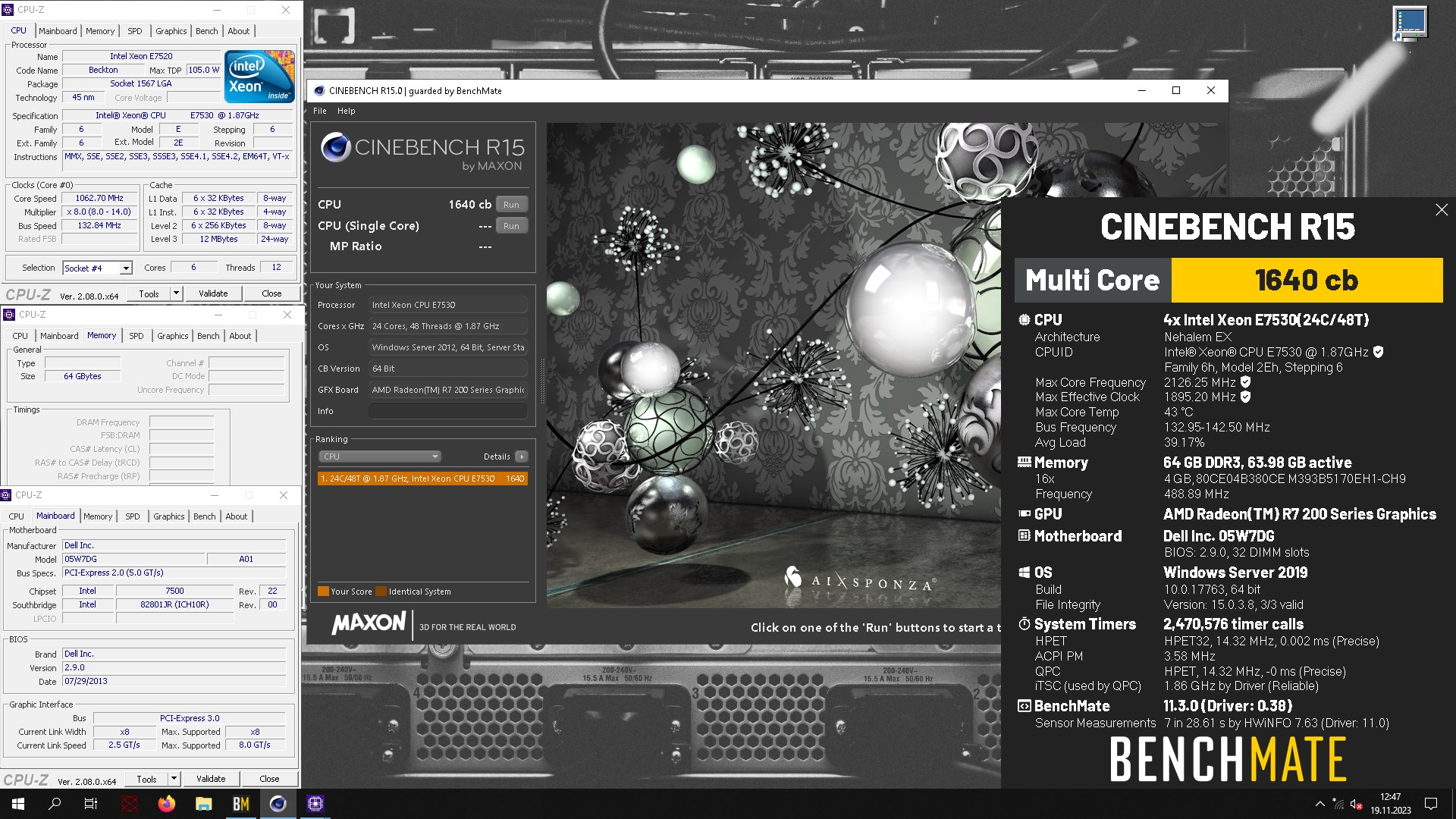This screenshot has height=819, width=1456.
Task: Switch to SPD tab in top CPU-Z
Action: [135, 31]
